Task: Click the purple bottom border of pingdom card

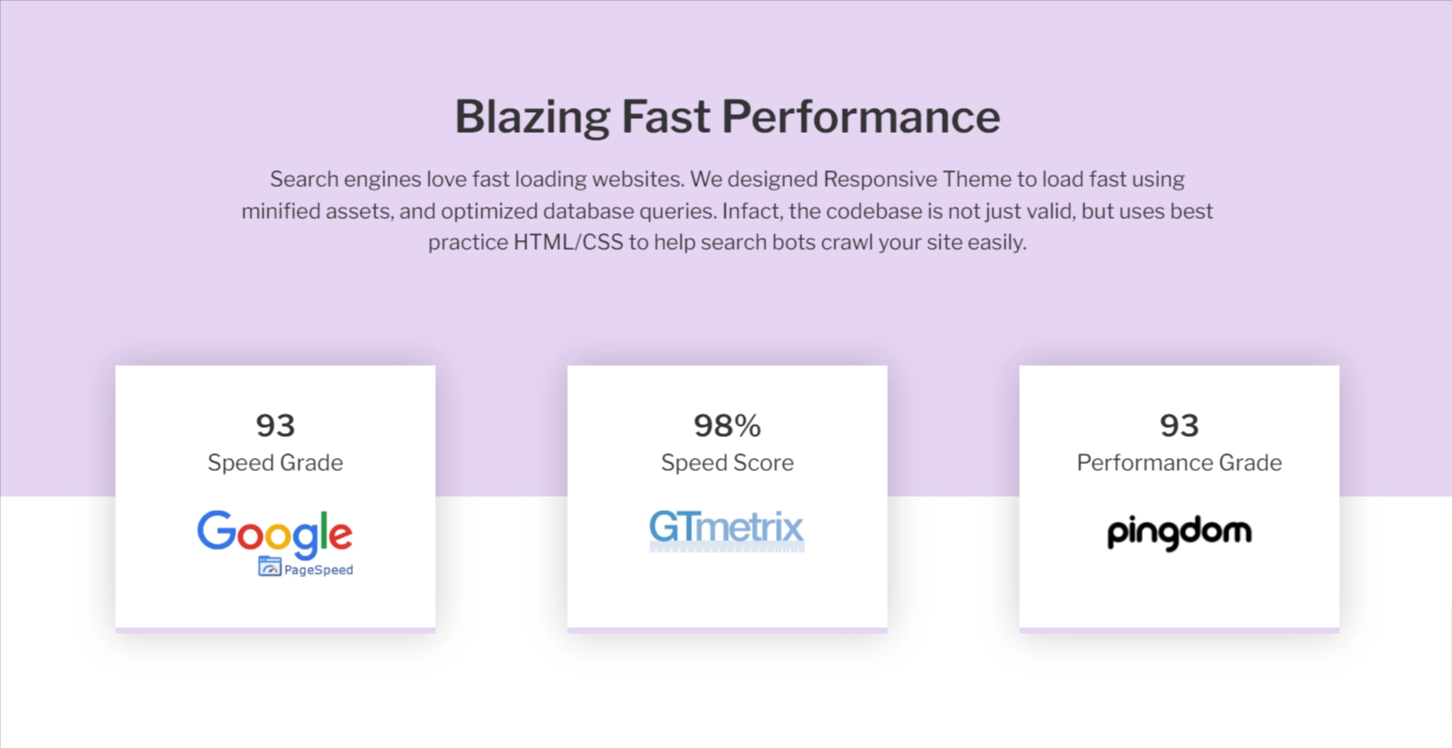Action: tap(1179, 630)
